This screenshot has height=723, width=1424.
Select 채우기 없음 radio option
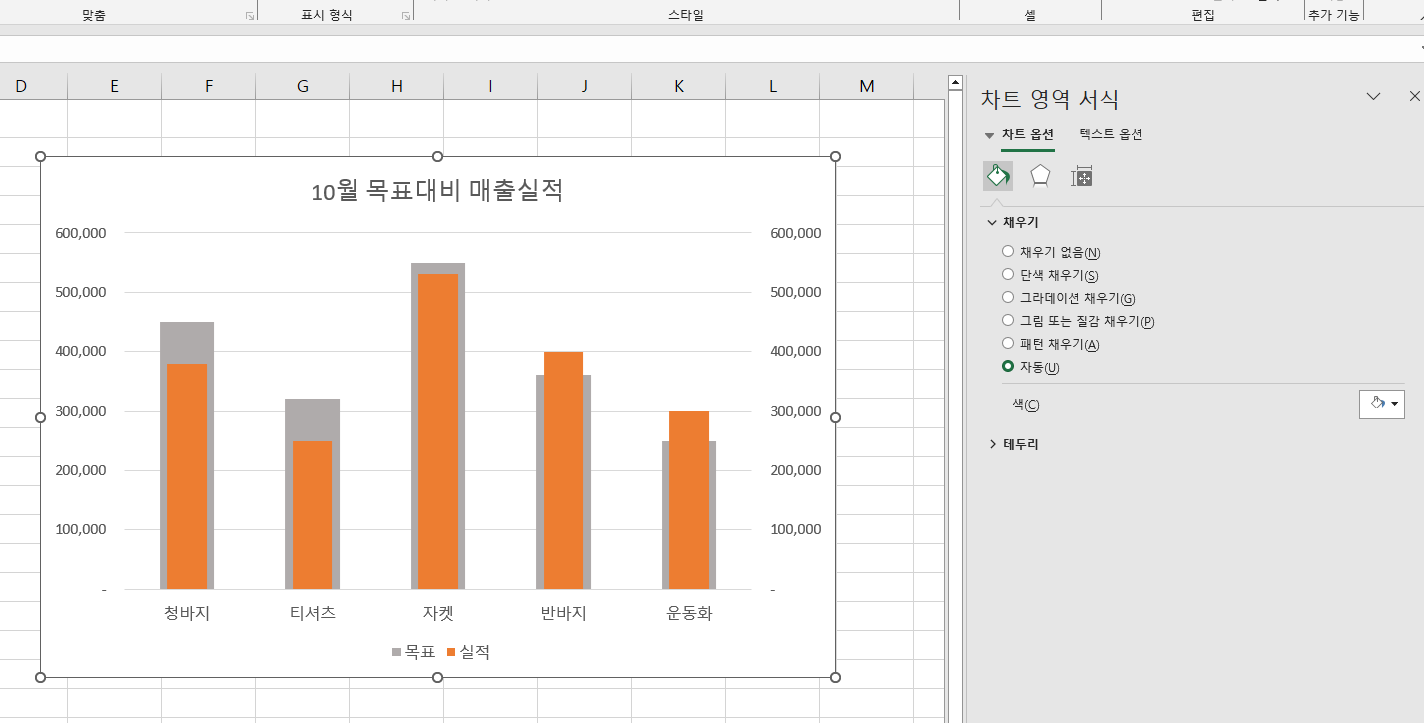(x=1008, y=252)
